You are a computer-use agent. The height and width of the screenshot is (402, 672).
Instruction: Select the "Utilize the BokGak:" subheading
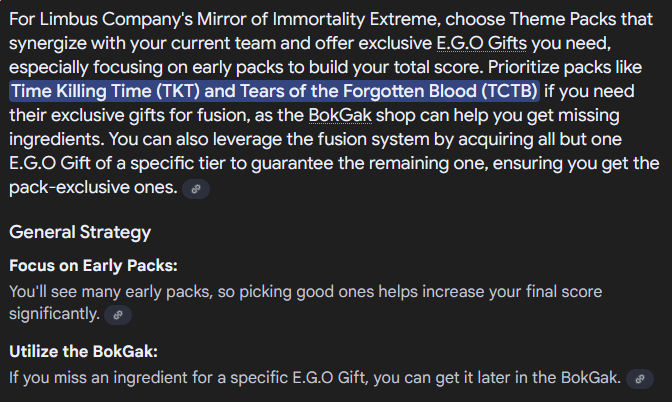tap(84, 351)
